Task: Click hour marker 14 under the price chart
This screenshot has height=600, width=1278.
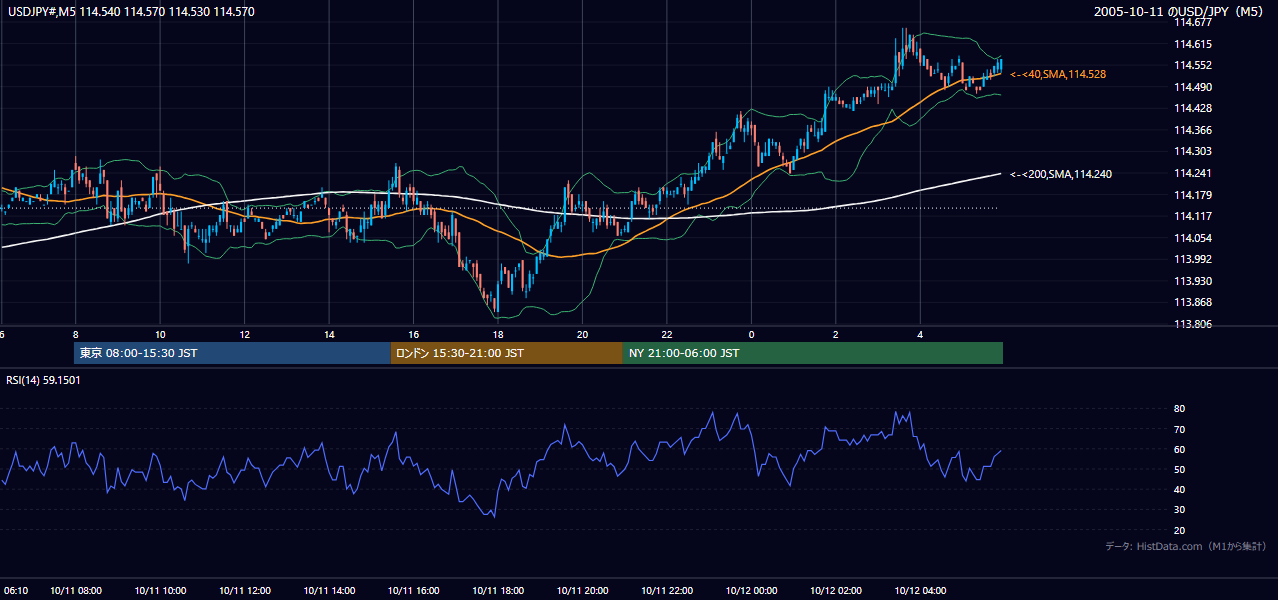Action: click(329, 335)
